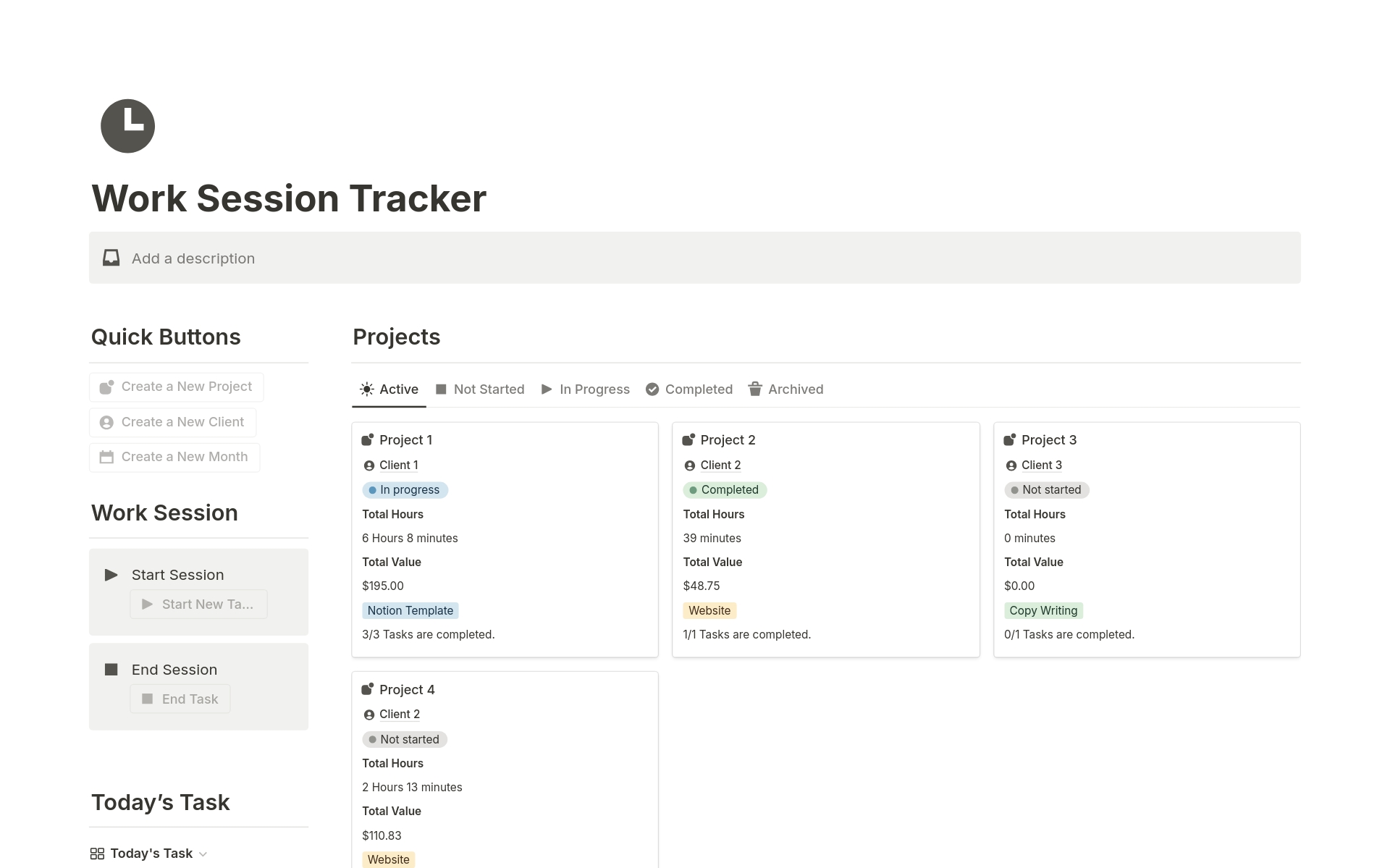Toggle the Not started status tag on Project 3

click(x=1047, y=489)
